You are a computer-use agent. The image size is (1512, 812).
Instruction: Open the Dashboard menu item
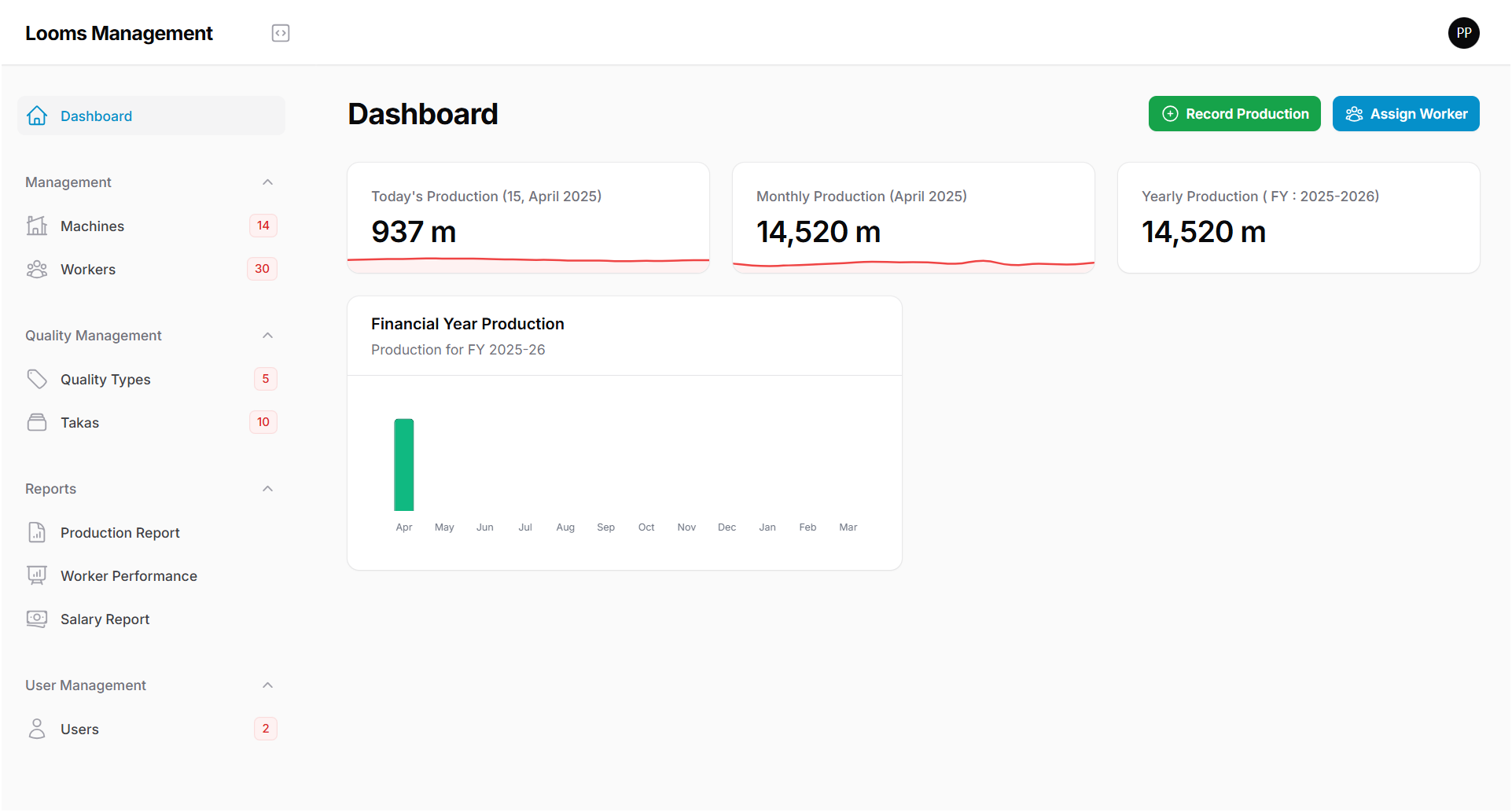tap(96, 116)
